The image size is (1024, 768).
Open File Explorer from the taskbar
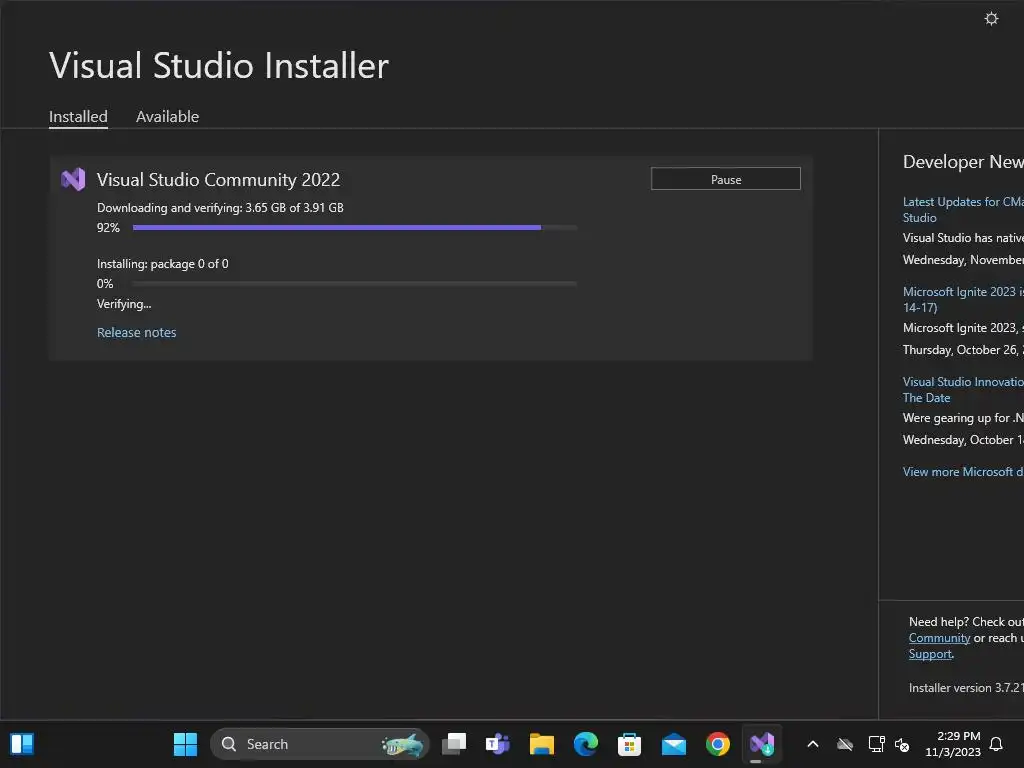[x=541, y=744]
